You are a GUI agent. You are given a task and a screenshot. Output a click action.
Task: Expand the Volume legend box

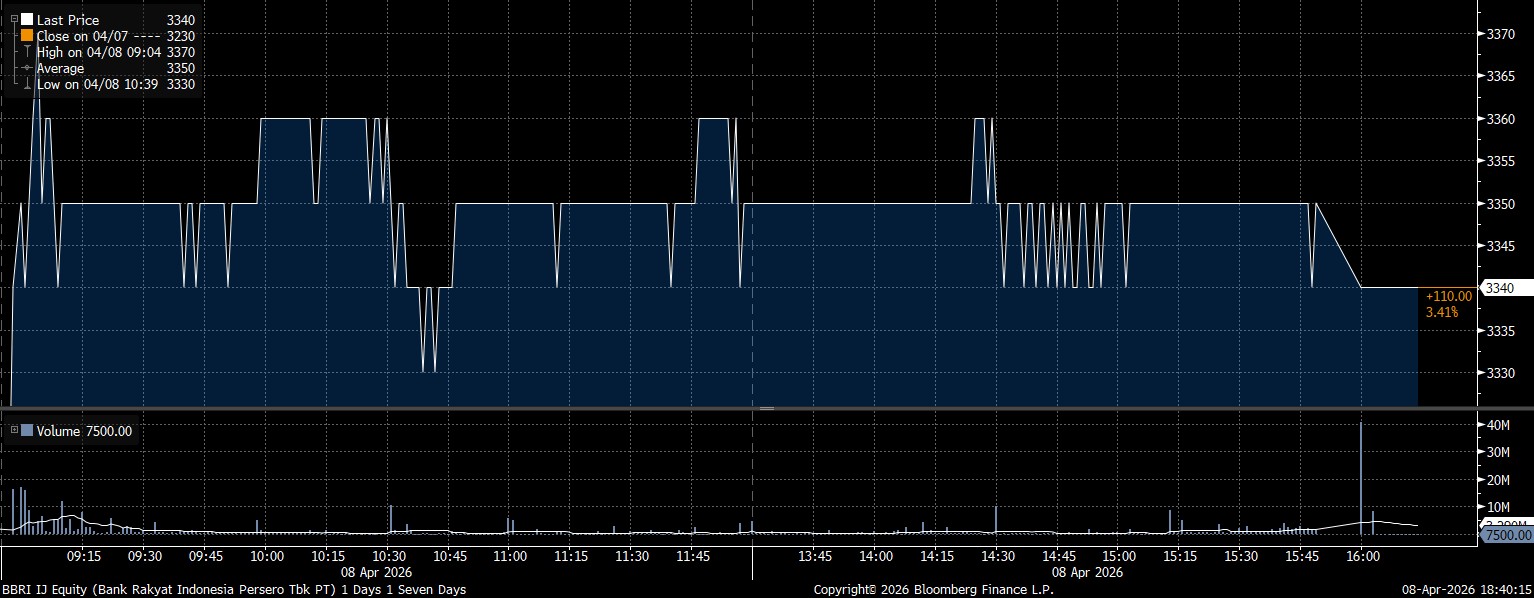click(13, 431)
